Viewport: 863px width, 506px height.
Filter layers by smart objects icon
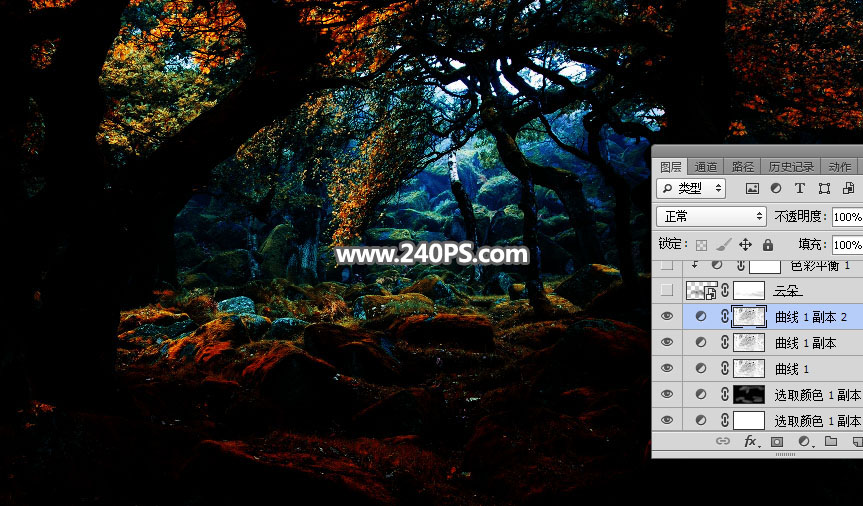pos(848,189)
